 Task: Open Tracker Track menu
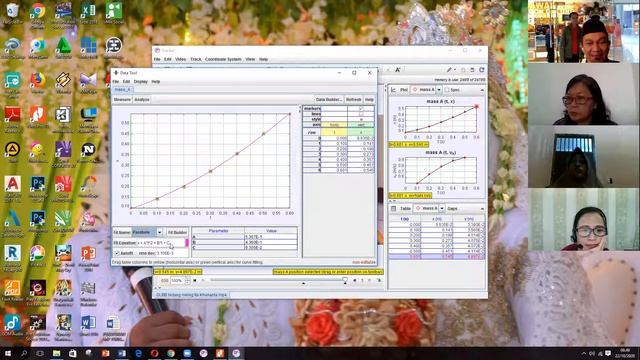click(x=196, y=60)
